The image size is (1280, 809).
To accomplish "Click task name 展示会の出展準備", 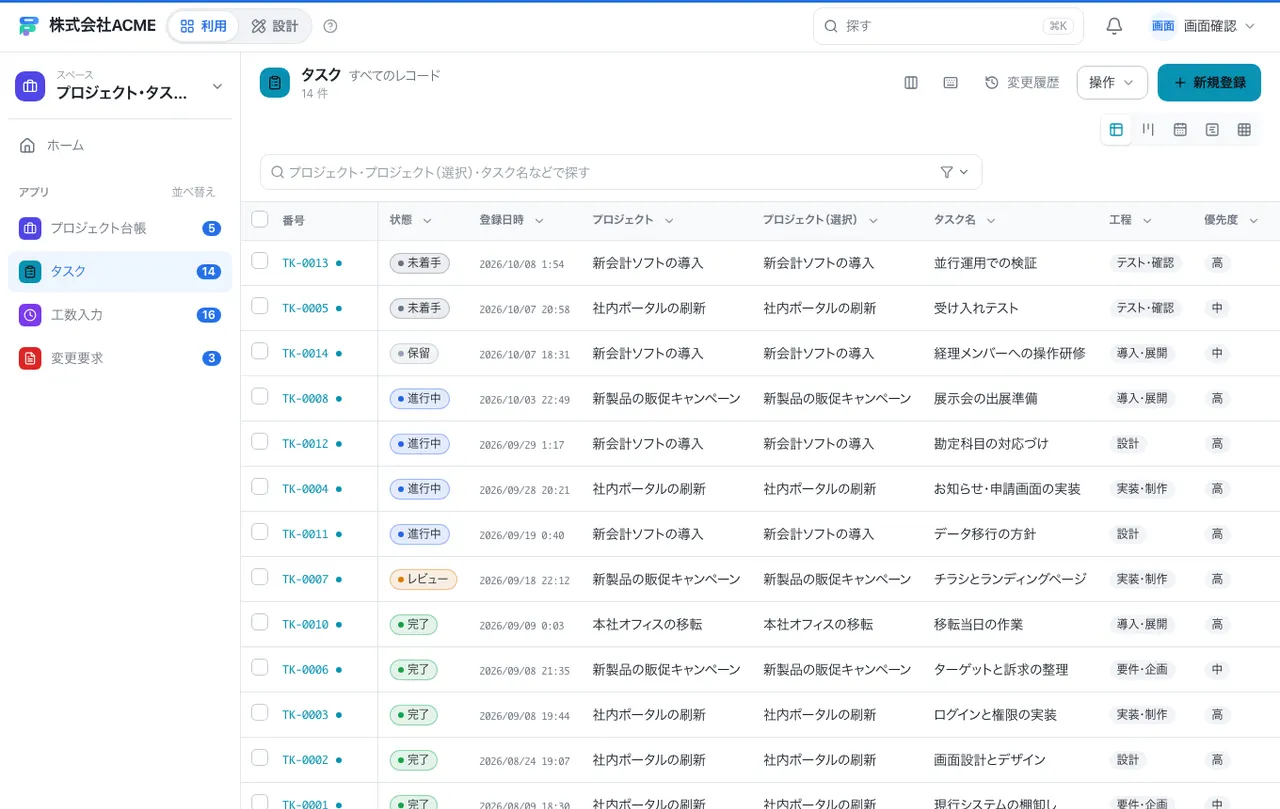I will coord(985,398).
